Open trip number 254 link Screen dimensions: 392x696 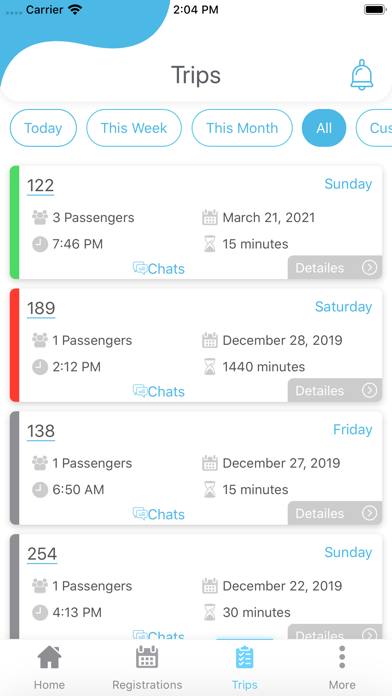click(x=42, y=554)
